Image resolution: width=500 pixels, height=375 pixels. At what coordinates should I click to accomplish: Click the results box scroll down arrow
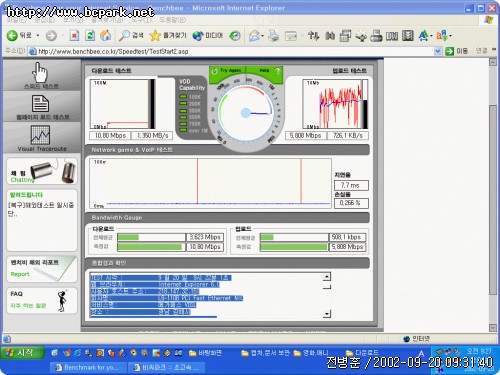pos(327,313)
